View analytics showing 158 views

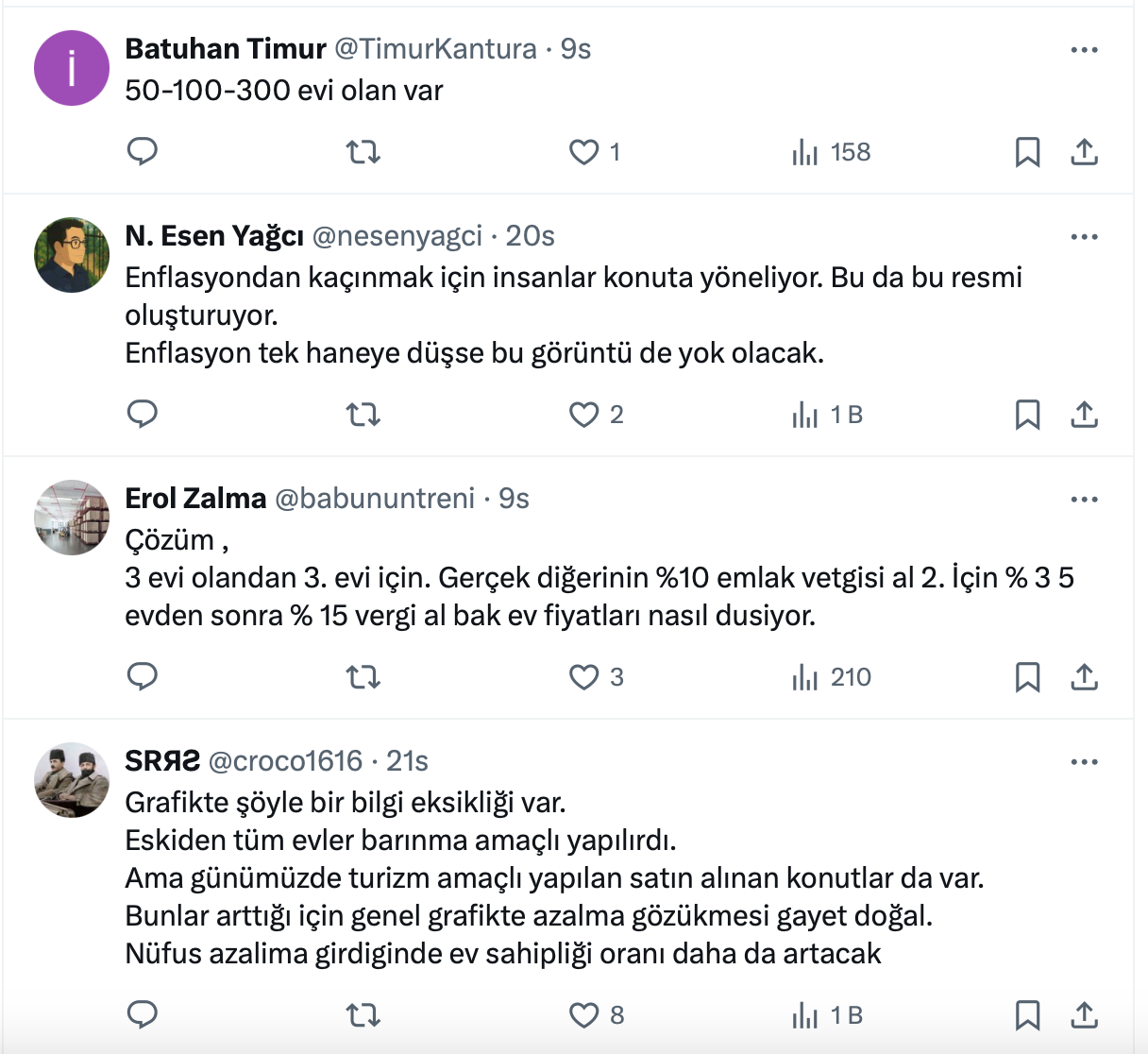831,152
